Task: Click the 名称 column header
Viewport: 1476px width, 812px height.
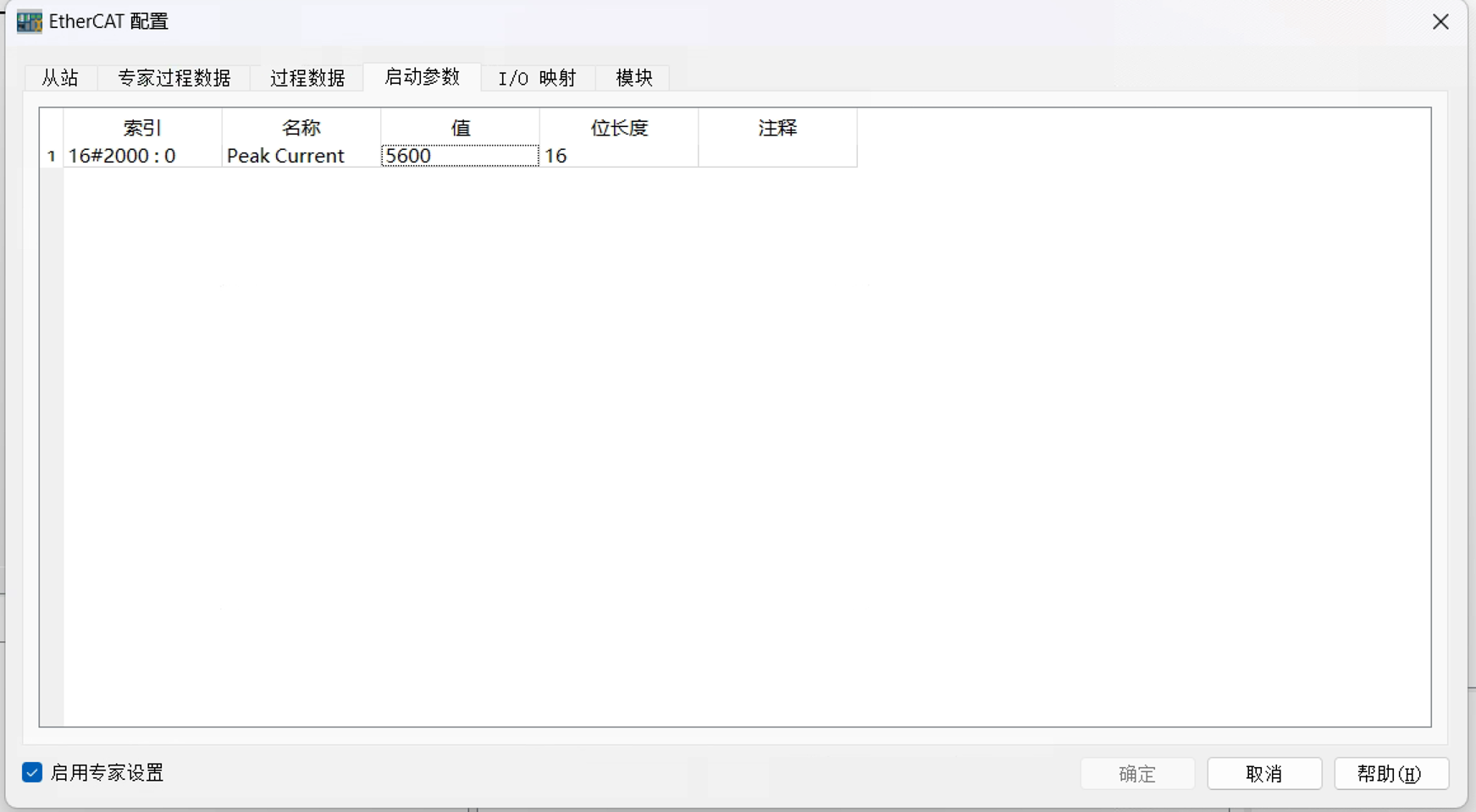Action: pos(301,127)
